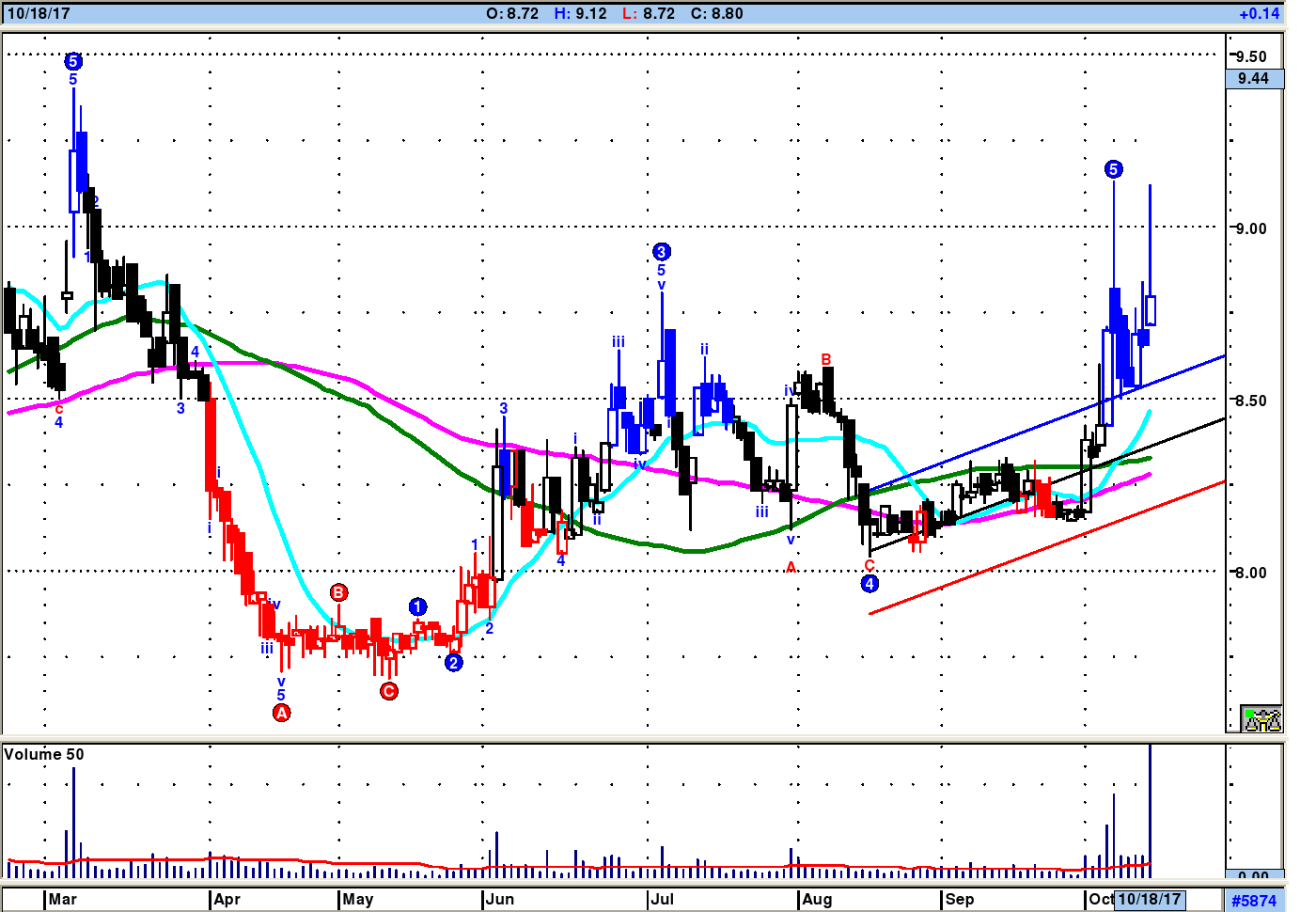Image resolution: width=1316 pixels, height=912 pixels.
Task: Click the Sep month label on time axis
Action: [x=960, y=899]
